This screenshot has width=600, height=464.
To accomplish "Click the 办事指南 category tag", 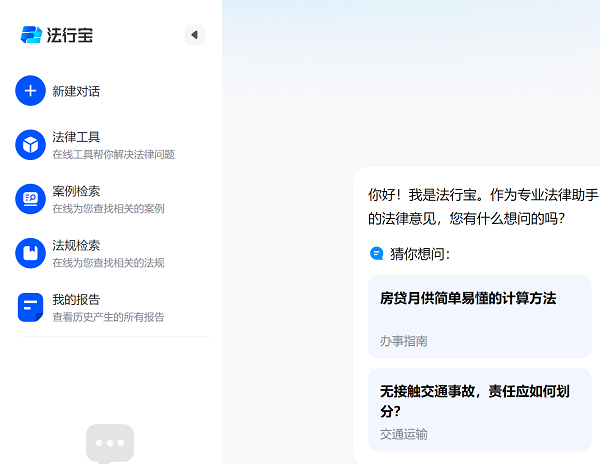I will pyautogui.click(x=404, y=341).
